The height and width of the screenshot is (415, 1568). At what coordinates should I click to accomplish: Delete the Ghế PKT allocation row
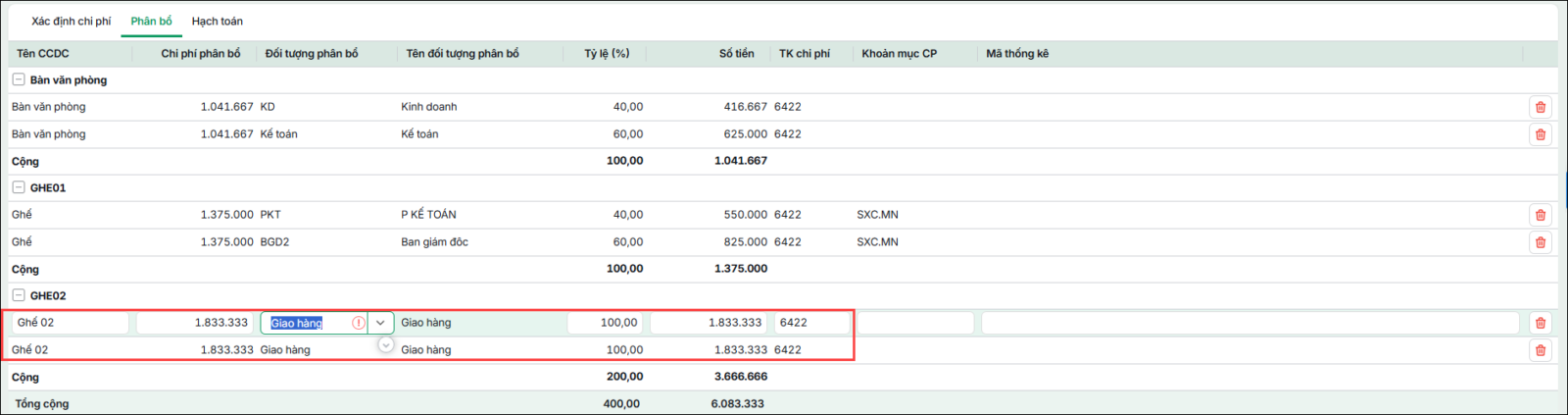1540,215
